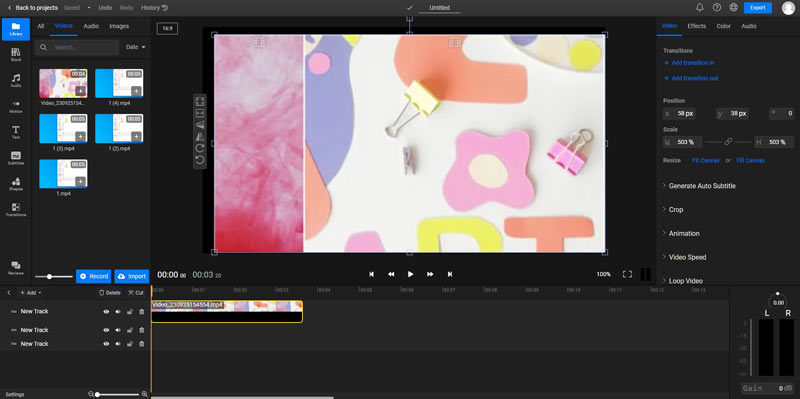
Task: Open the Library panel in the sidebar
Action: (16, 29)
